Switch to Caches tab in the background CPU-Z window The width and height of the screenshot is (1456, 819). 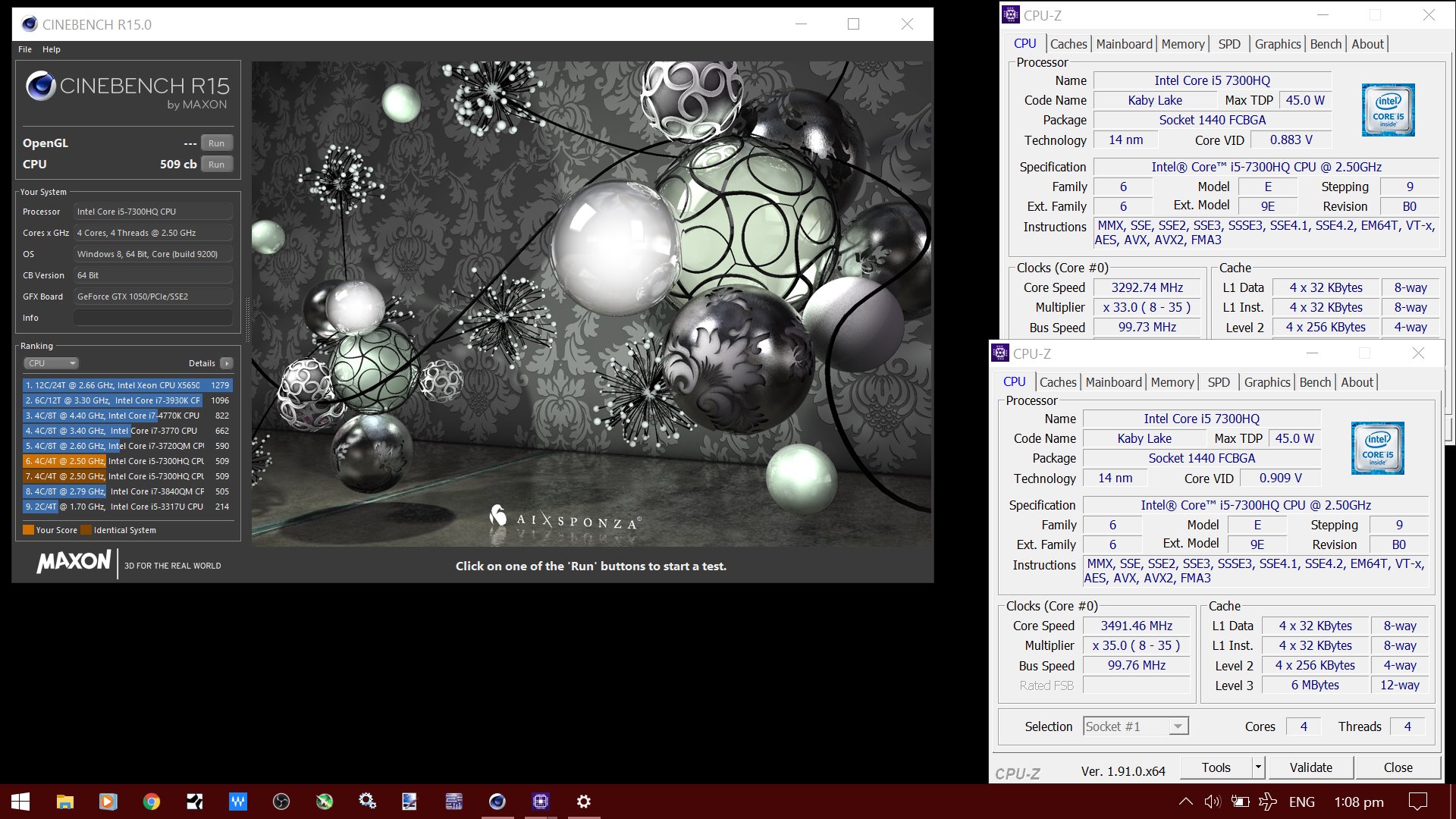point(1068,44)
